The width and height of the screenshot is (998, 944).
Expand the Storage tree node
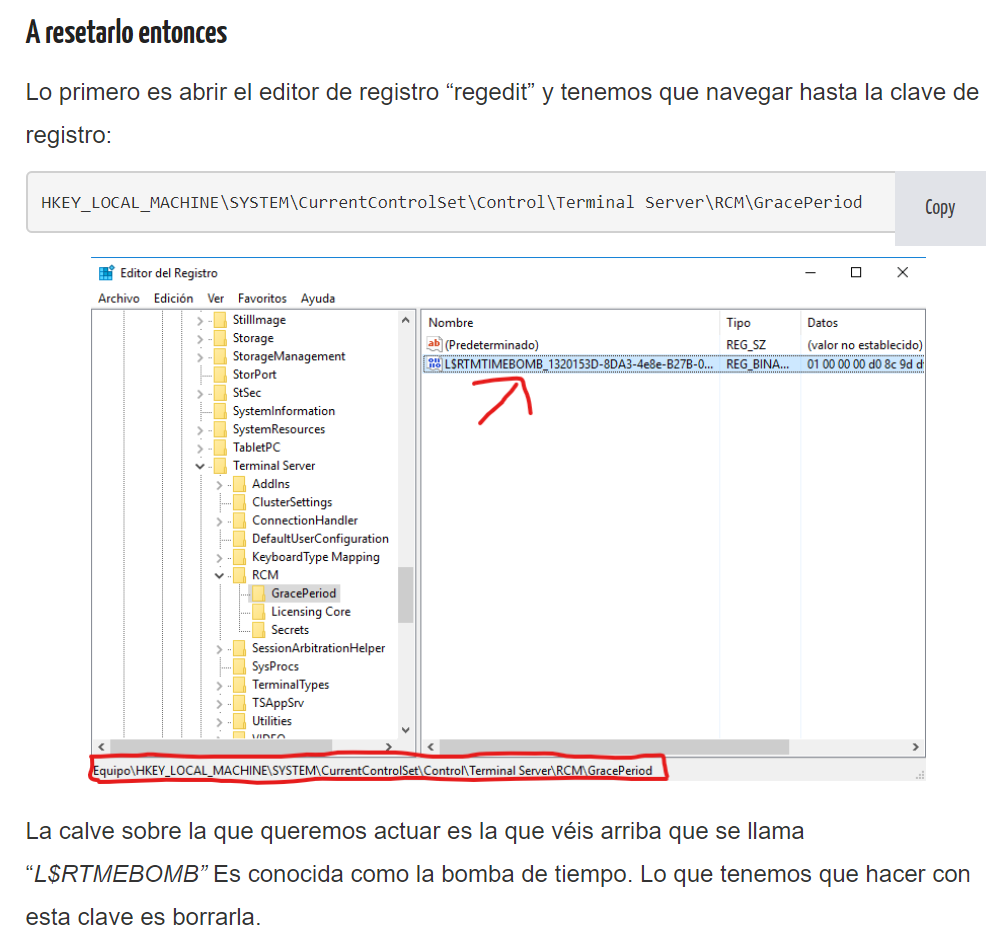coord(200,339)
